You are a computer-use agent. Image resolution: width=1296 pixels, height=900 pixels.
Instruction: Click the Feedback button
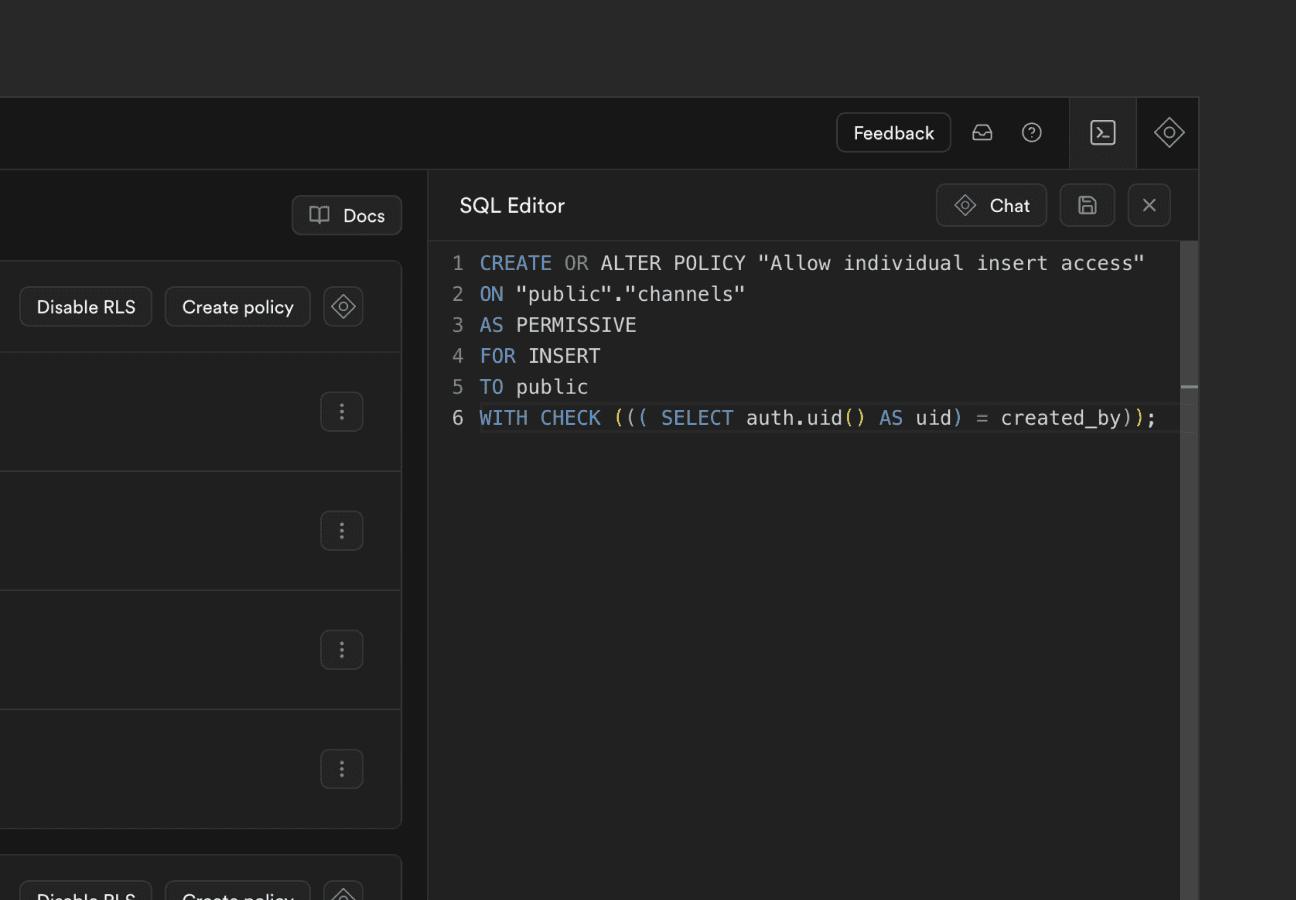(893, 133)
